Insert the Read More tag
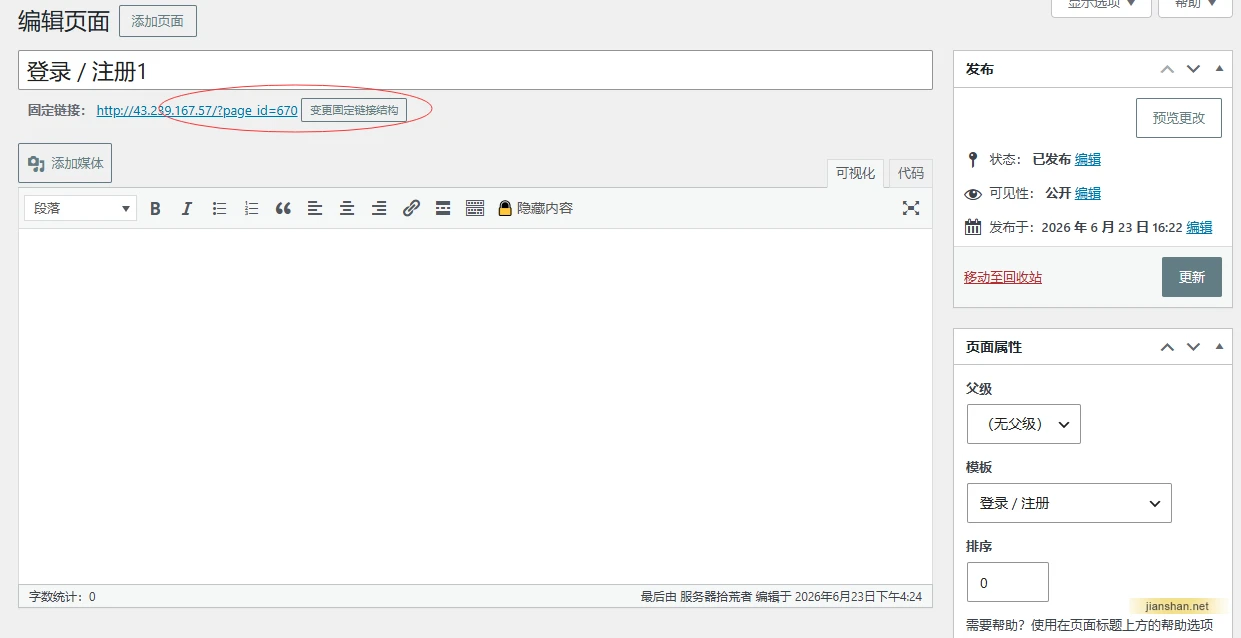The image size is (1241, 638). pos(443,208)
